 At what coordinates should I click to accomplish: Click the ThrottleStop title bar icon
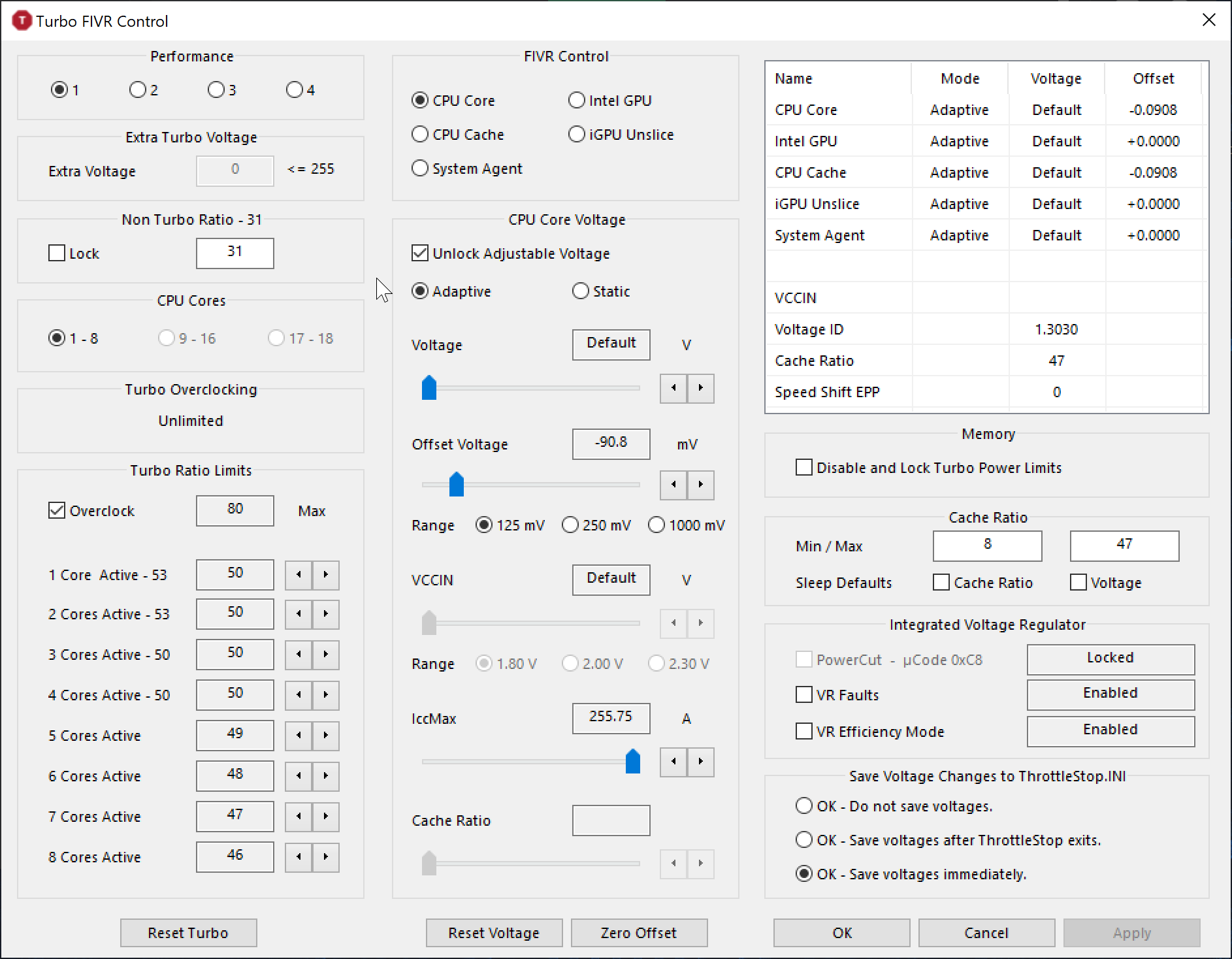pos(22,21)
